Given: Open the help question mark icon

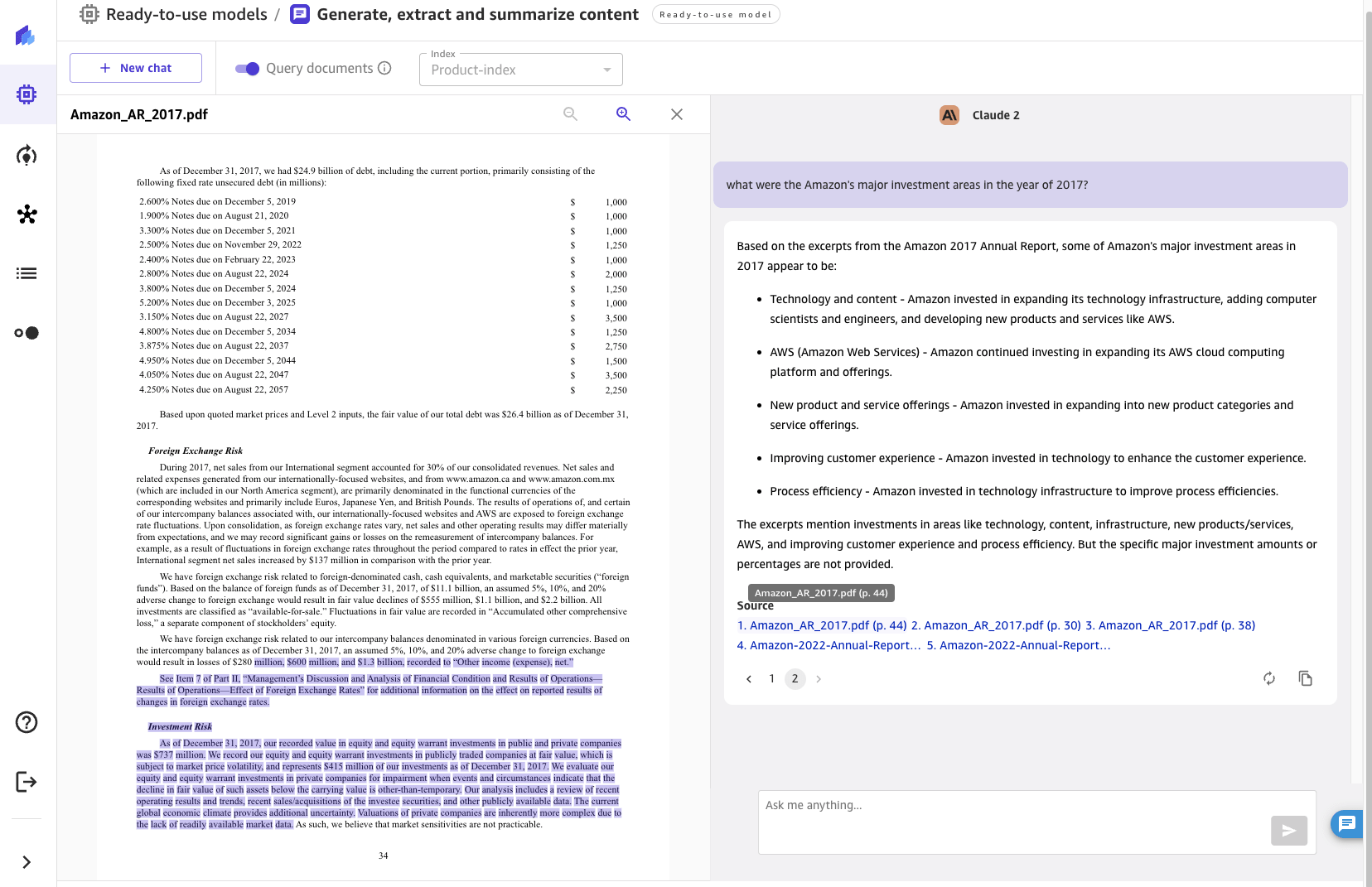Looking at the screenshot, I should click(27, 722).
